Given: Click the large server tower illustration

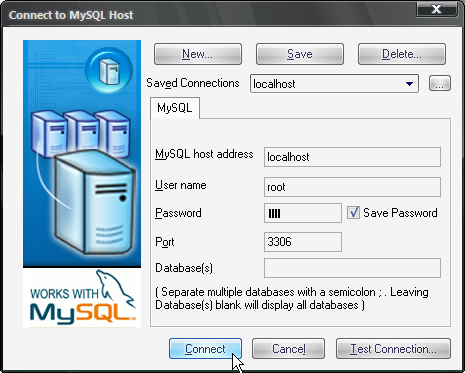Looking at the screenshot, I should pyautogui.click(x=94, y=203).
